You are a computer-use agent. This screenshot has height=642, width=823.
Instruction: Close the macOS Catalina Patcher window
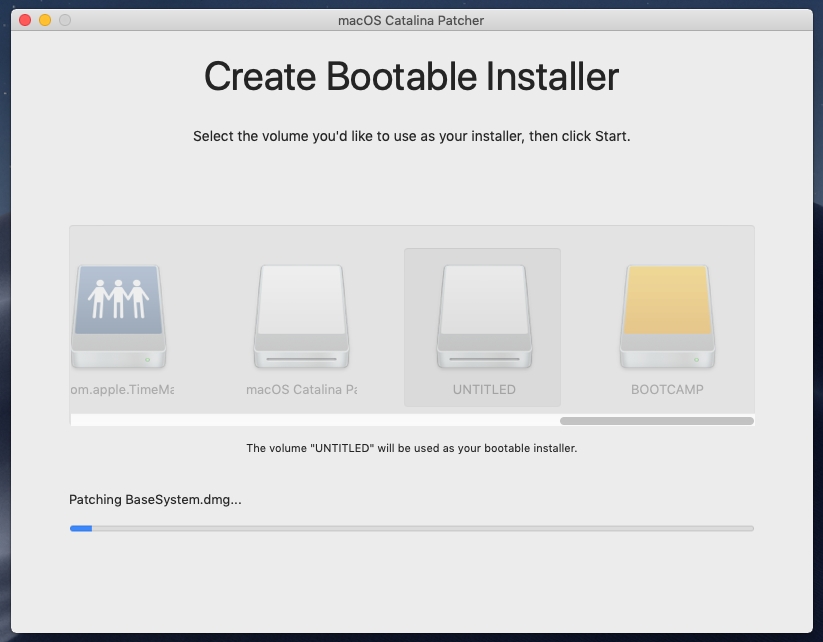pyautogui.click(x=25, y=20)
